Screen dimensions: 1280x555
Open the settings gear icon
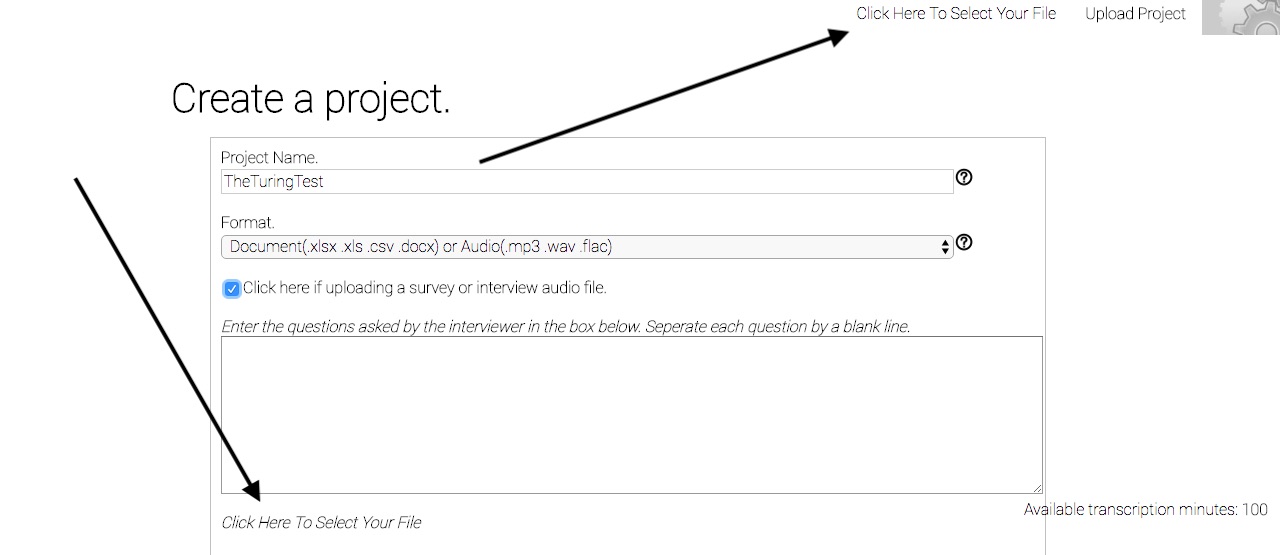click(x=1241, y=17)
